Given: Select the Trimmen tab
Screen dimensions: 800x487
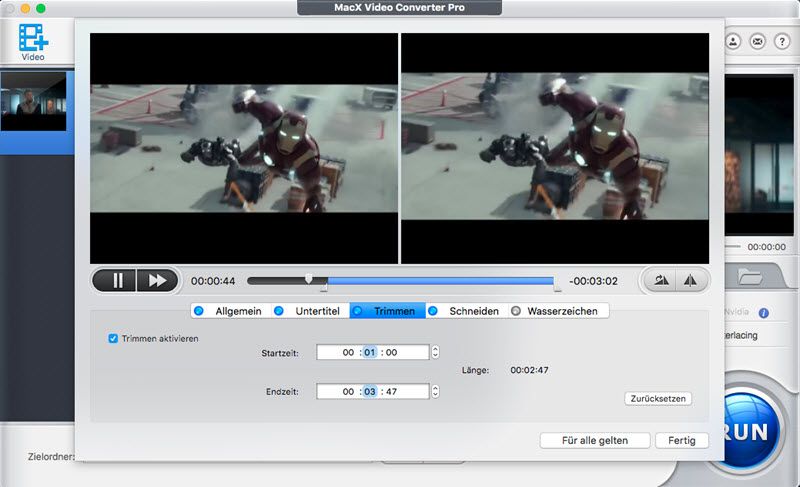Looking at the screenshot, I should click(x=387, y=311).
